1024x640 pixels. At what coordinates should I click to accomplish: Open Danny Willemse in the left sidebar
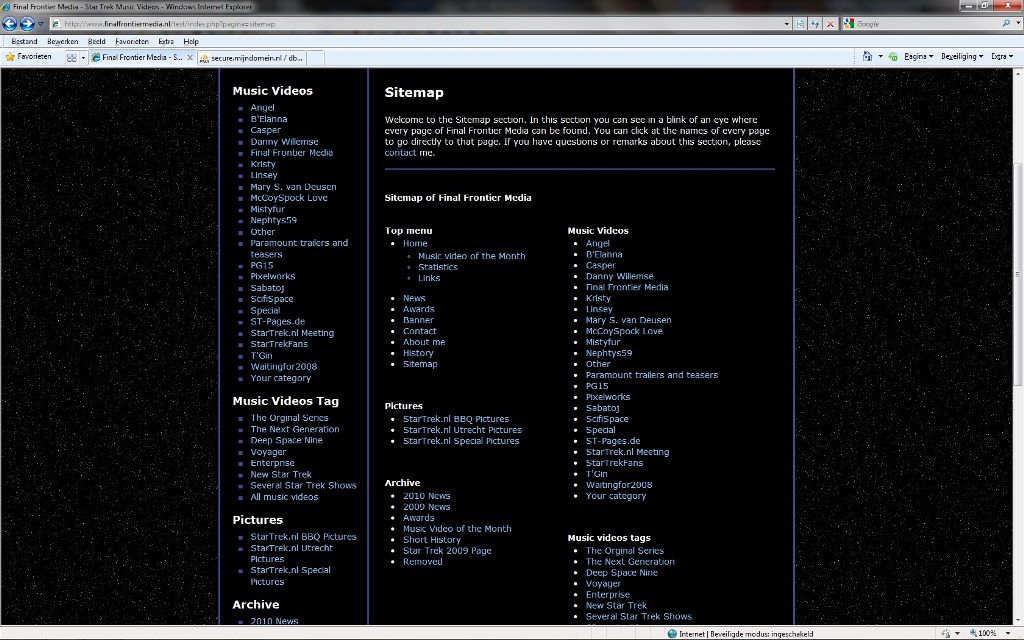click(285, 142)
